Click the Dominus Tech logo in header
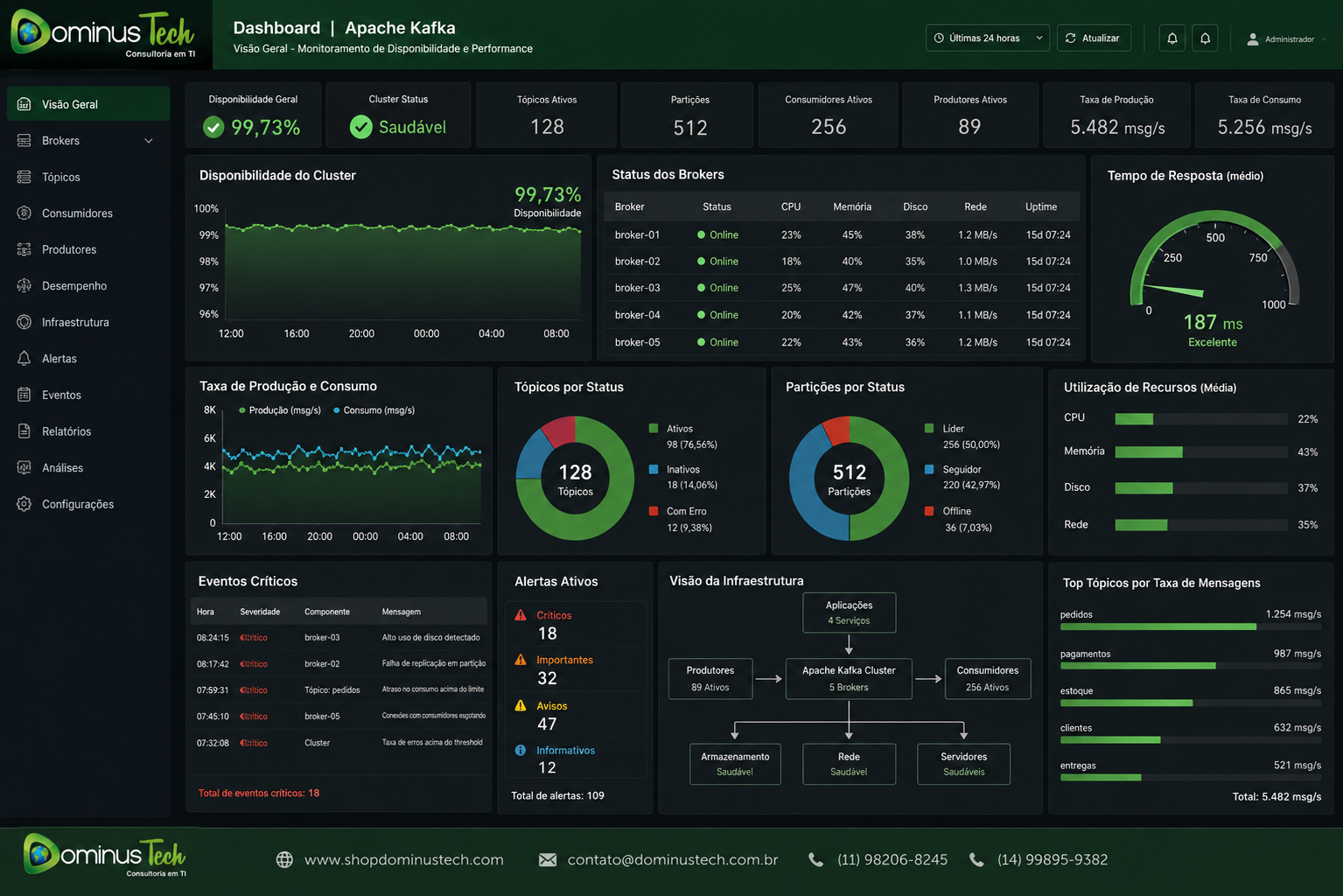This screenshot has width=1343, height=896. click(103, 34)
